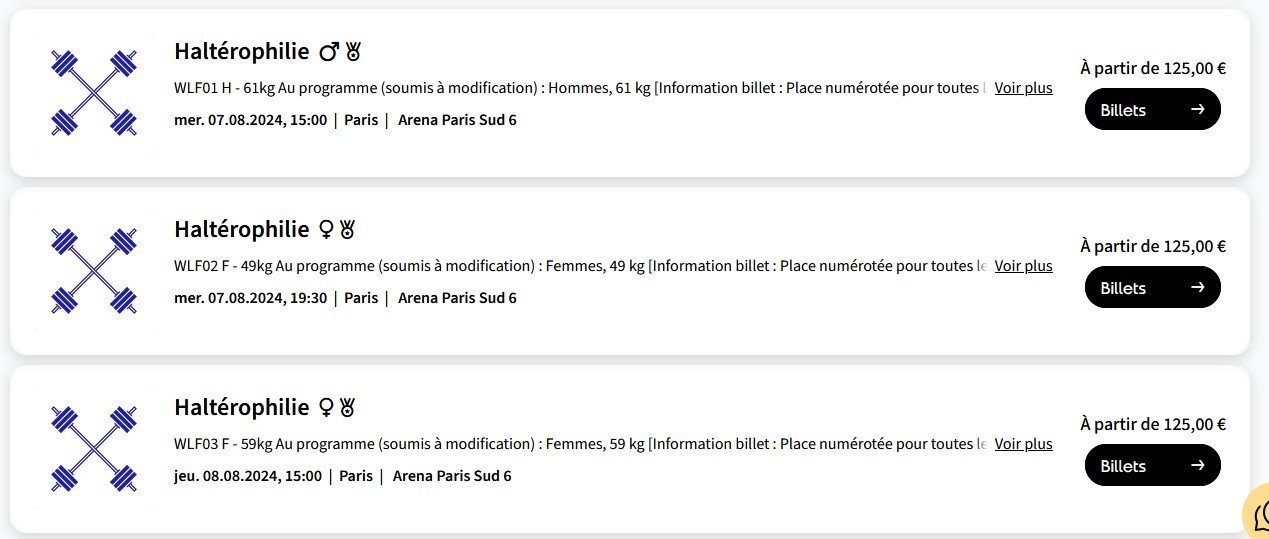Expand Voir plus for WLF02 49kg description
Screen dimensions: 1269x539
pos(1023,266)
